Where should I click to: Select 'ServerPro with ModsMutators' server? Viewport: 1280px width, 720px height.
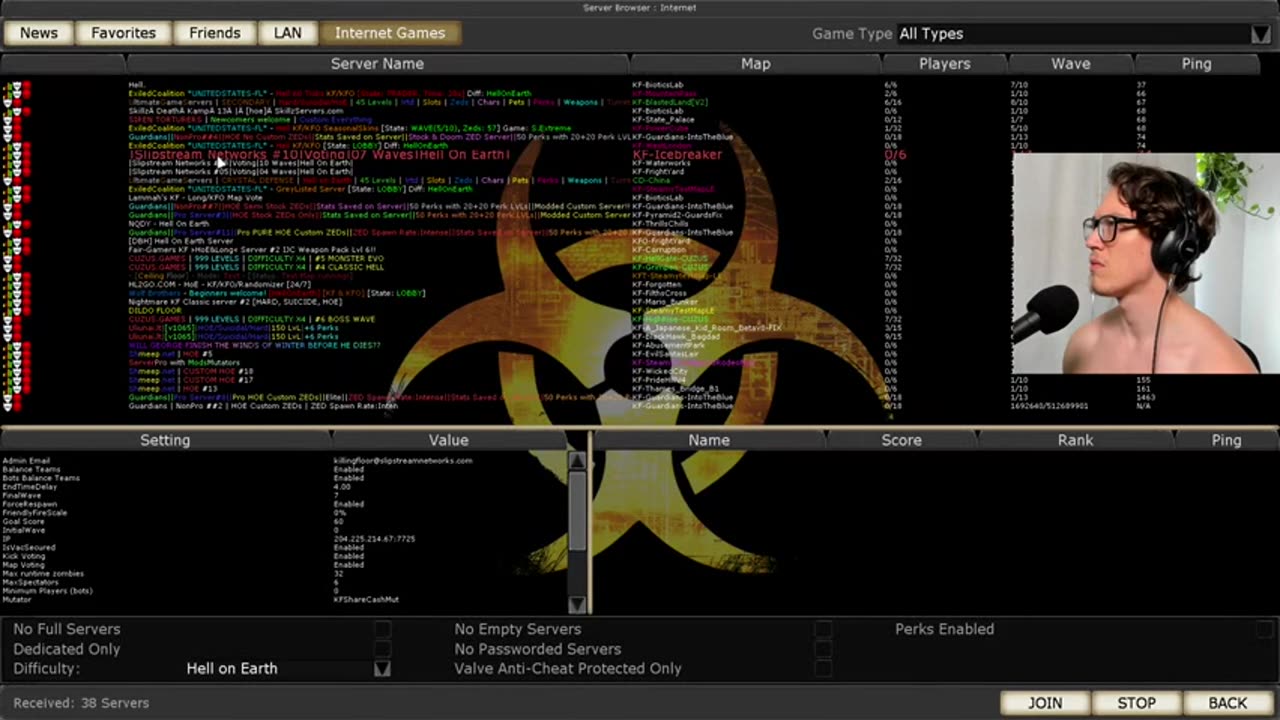(x=183, y=362)
